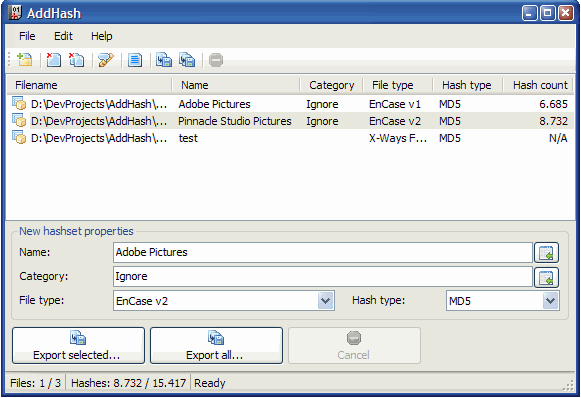Expand the Hash type MD5 dropdown
Image resolution: width=581 pixels, height=398 pixels.
(x=551, y=301)
